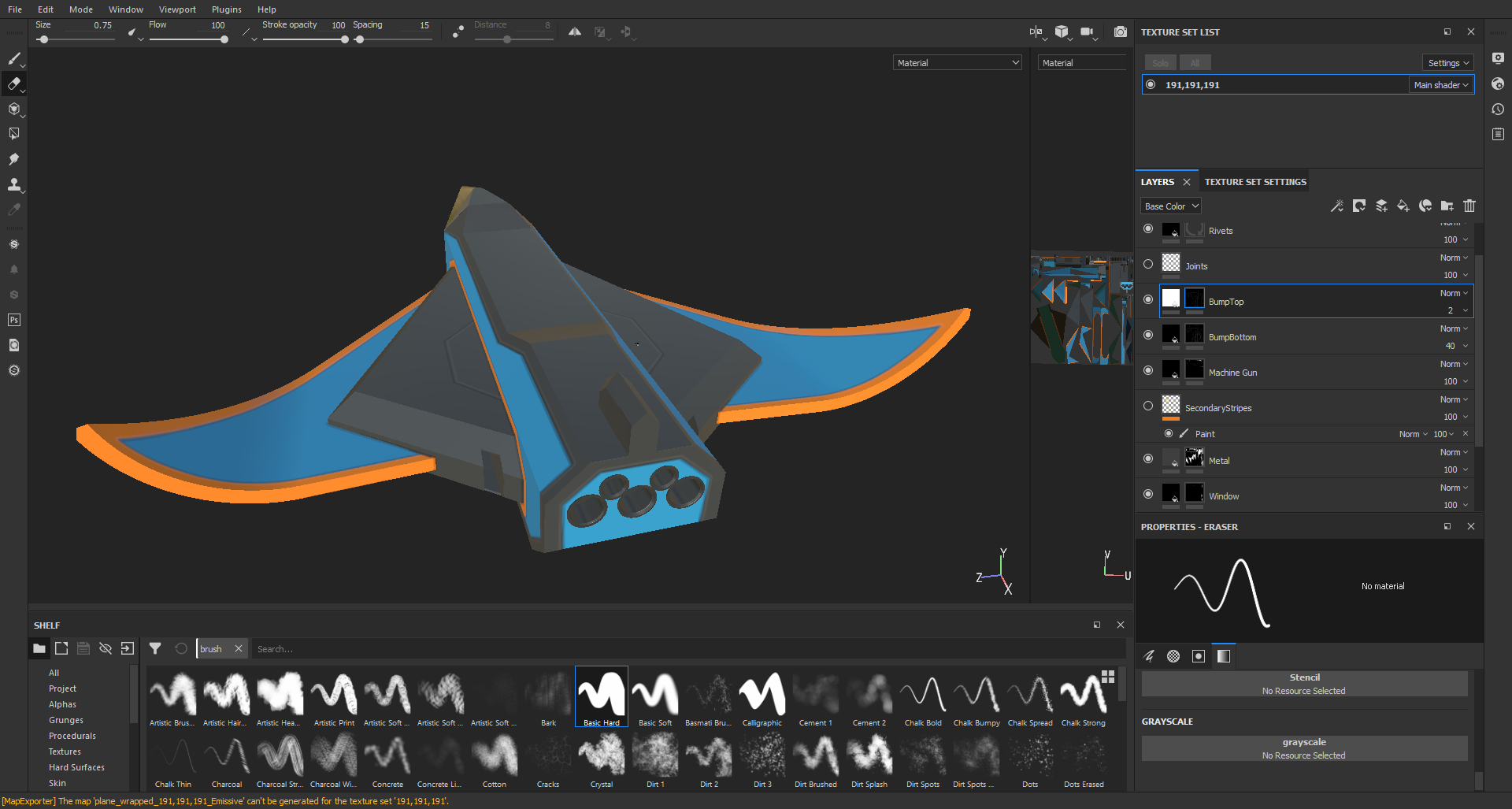Viewport: 1512px width, 809px height.
Task: Switch to the Layers tab
Action: (1157, 182)
